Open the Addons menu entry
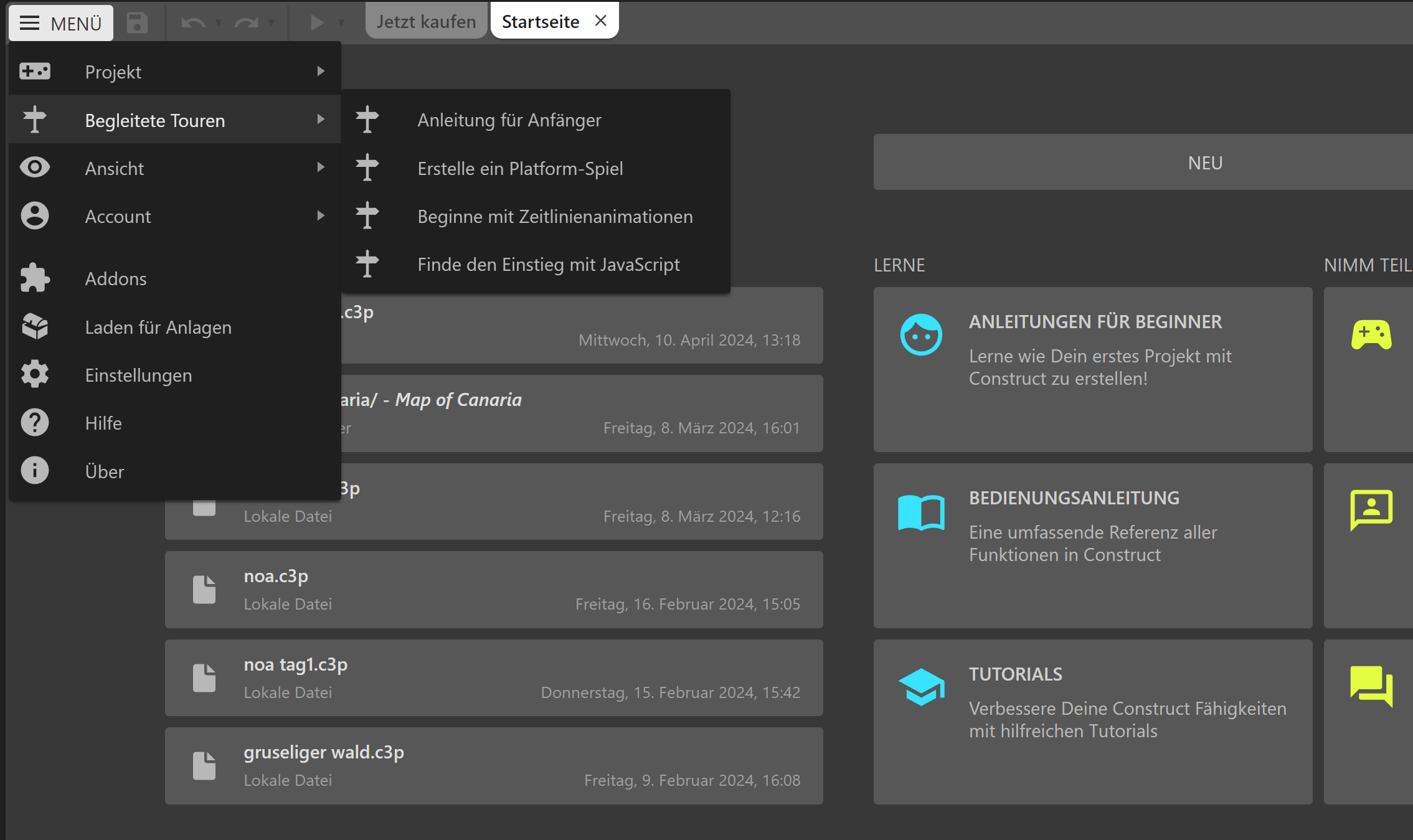Image resolution: width=1413 pixels, height=840 pixels. tap(175, 278)
